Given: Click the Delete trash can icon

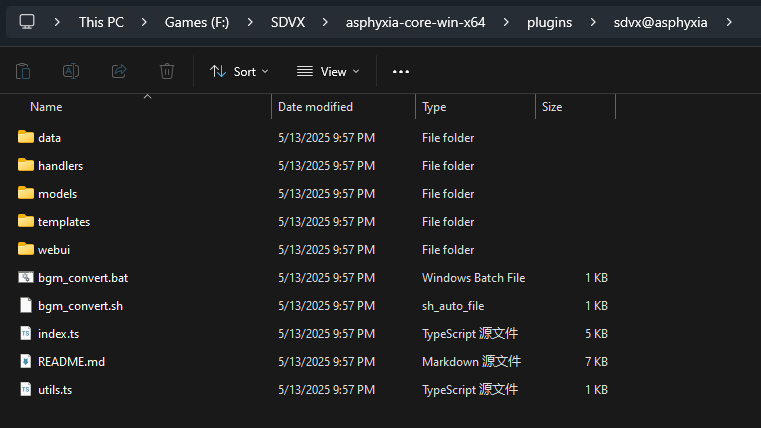Looking at the screenshot, I should 167,71.
